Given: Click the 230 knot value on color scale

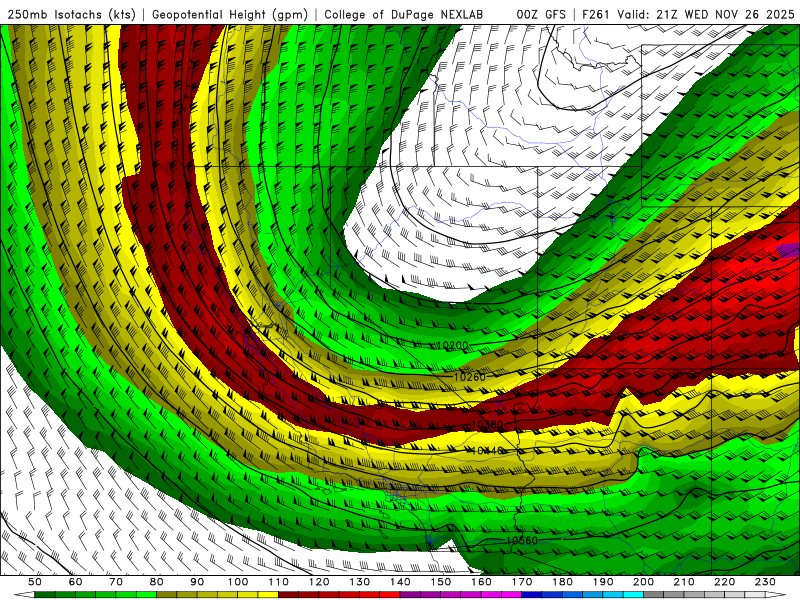Looking at the screenshot, I should pyautogui.click(x=765, y=582).
